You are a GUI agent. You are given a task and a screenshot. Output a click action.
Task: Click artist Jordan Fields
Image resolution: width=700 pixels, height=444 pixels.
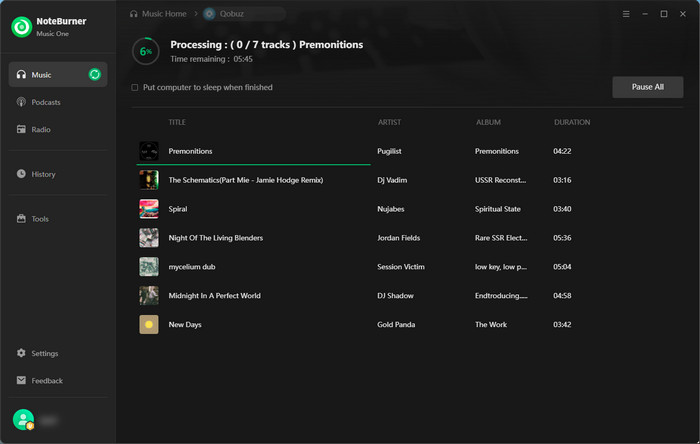pyautogui.click(x=399, y=238)
